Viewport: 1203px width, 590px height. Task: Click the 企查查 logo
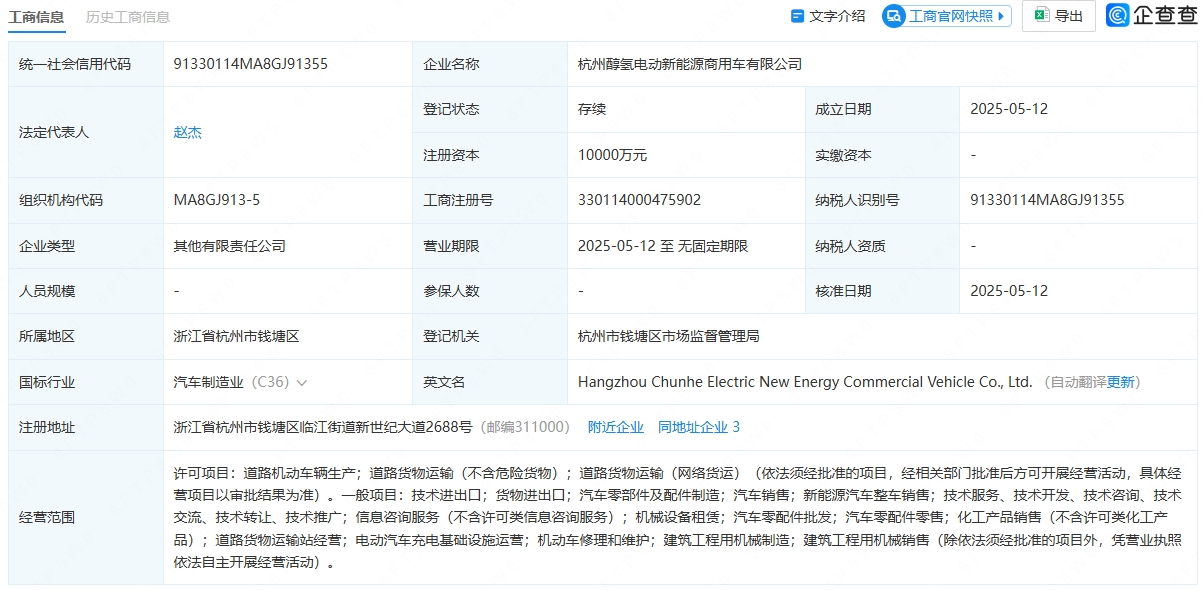[1151, 15]
